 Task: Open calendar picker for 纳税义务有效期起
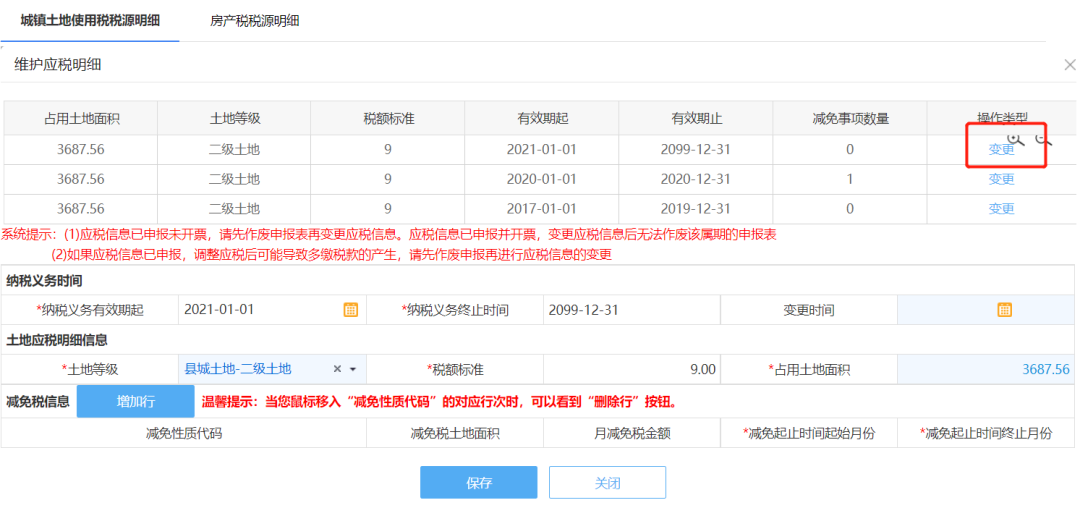coord(351,309)
